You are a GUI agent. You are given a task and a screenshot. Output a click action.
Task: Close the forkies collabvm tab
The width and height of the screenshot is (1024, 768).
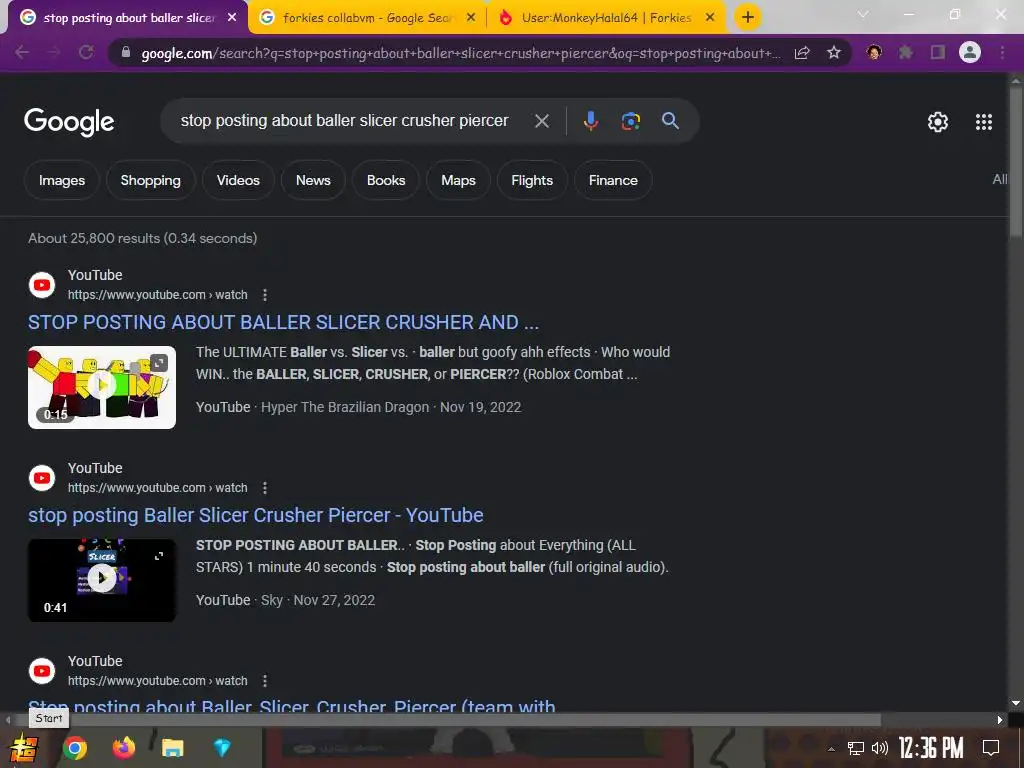471,18
